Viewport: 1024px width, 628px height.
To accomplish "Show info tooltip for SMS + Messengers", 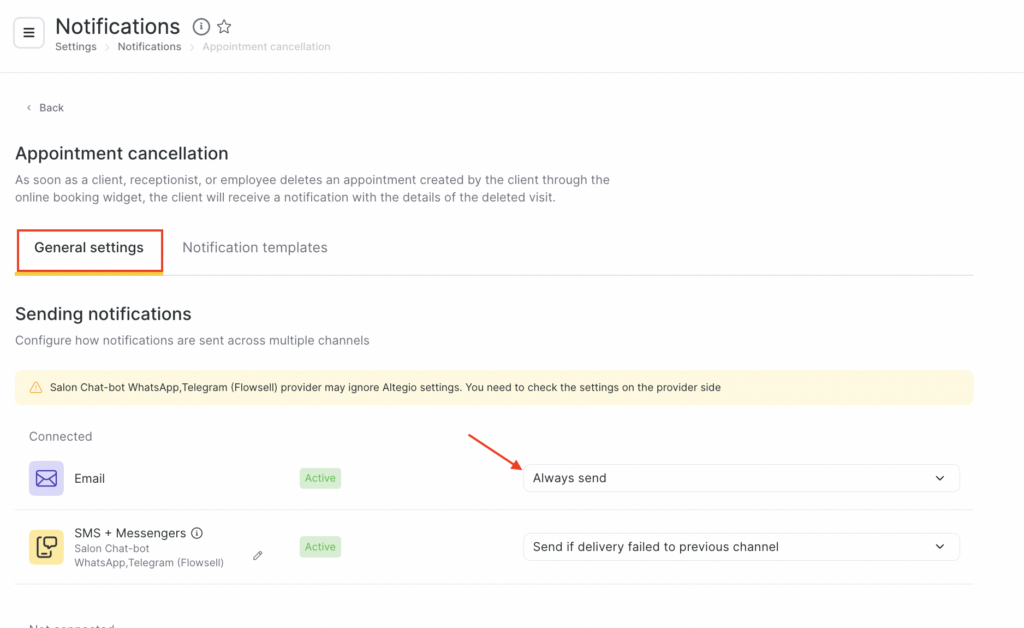I will click(197, 533).
